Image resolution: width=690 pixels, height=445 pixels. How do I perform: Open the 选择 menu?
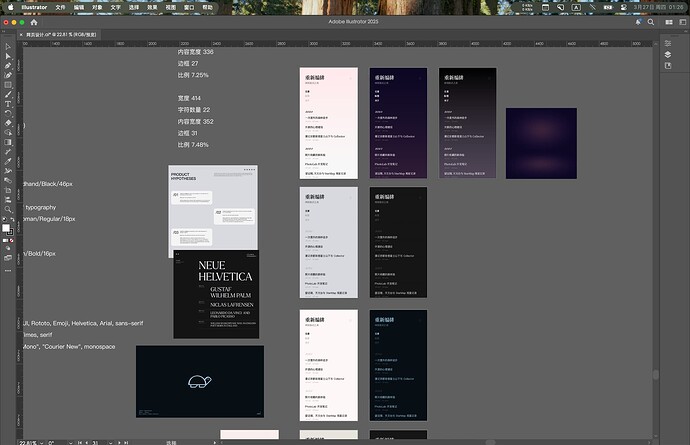(x=134, y=7)
